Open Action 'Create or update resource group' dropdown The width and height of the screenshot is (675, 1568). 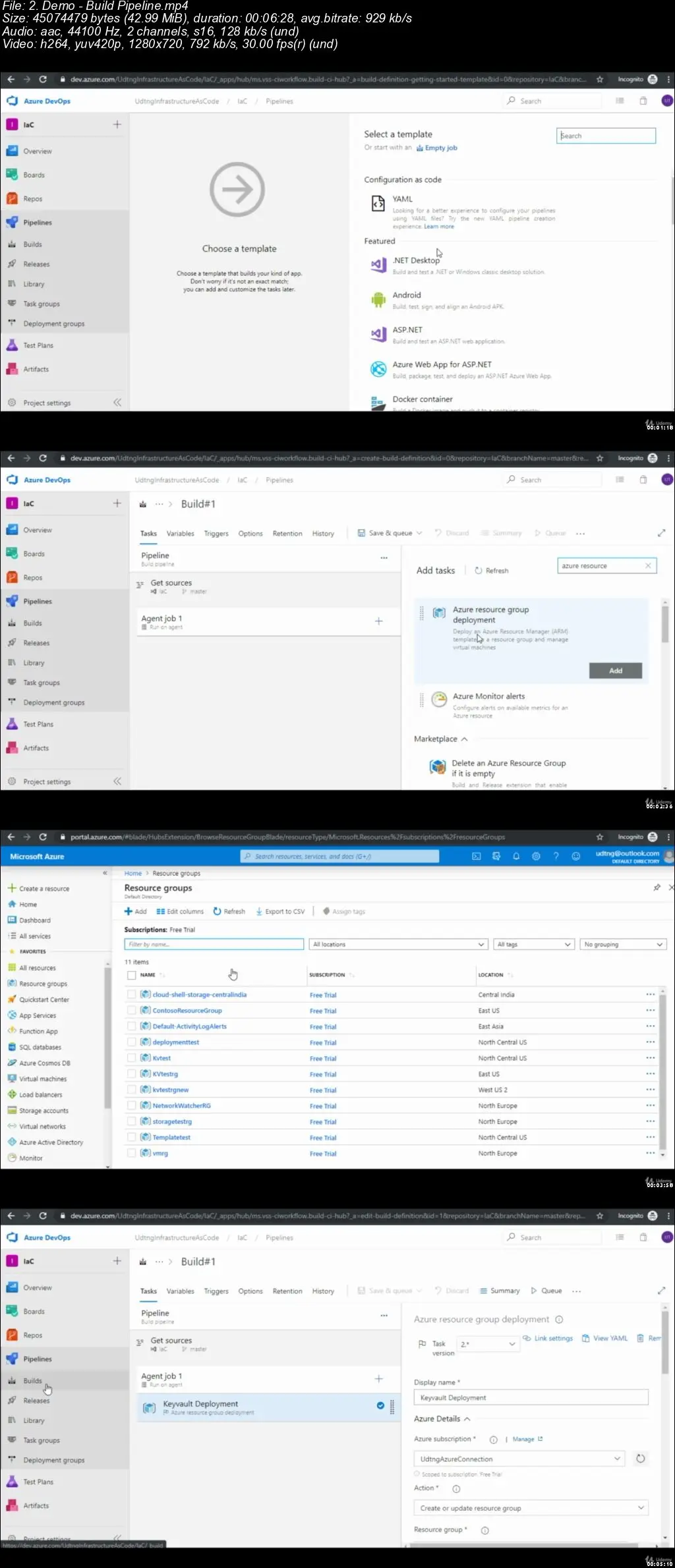(531, 1507)
